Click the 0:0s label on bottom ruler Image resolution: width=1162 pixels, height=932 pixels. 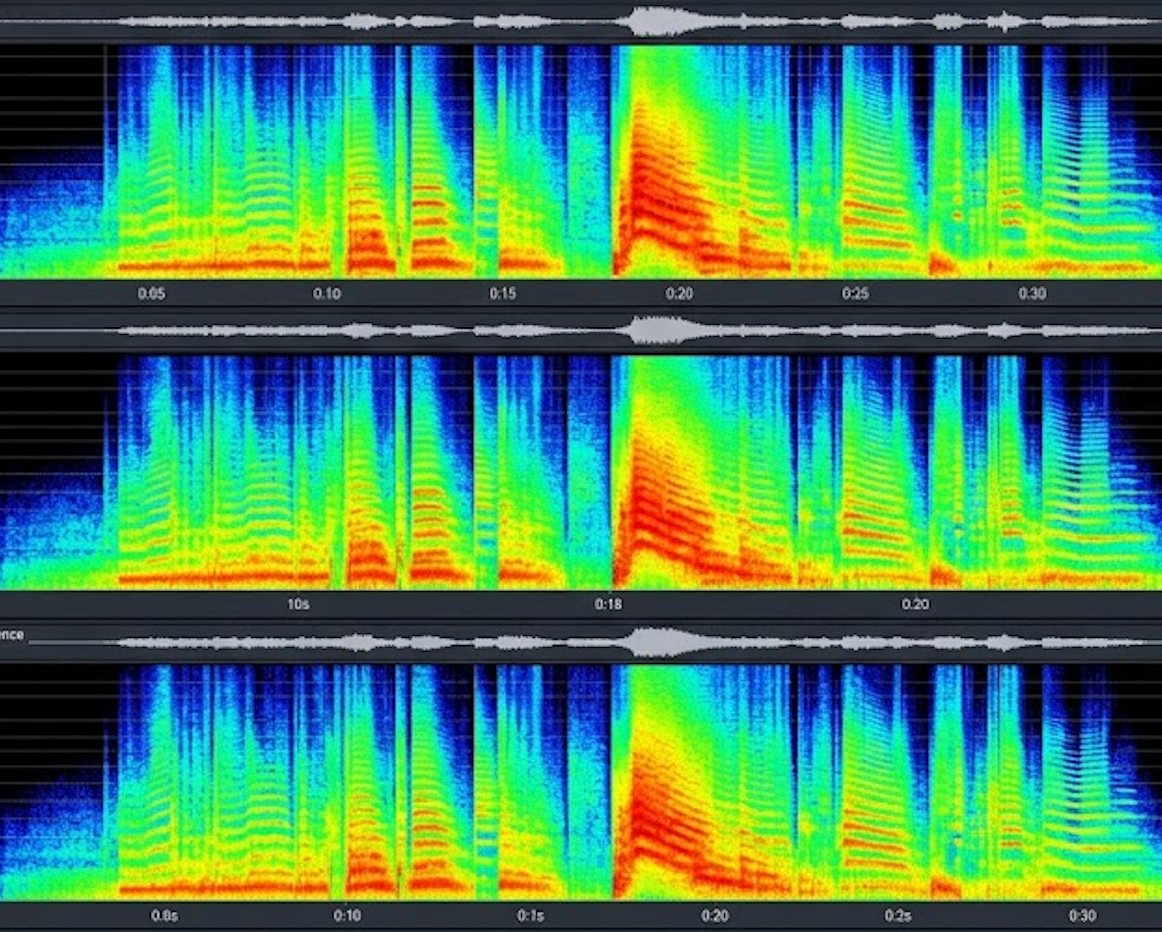point(165,916)
